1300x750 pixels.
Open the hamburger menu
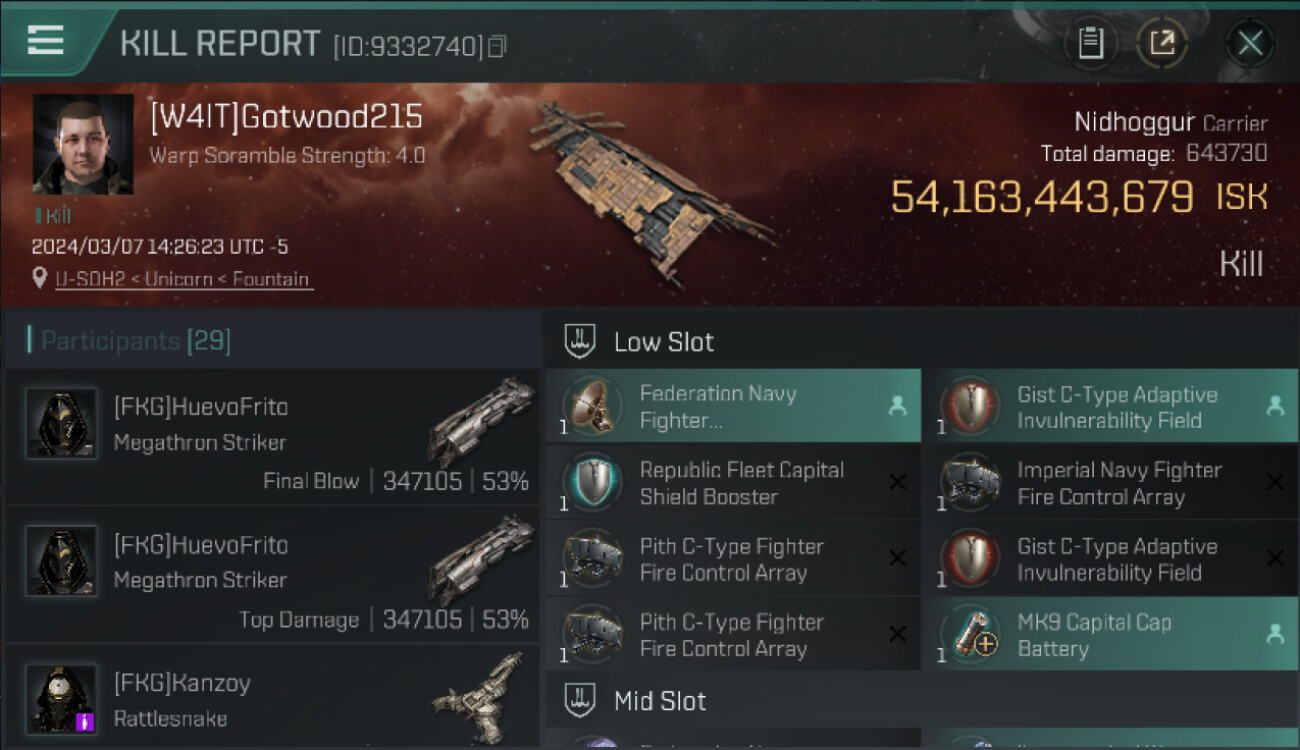click(x=46, y=40)
